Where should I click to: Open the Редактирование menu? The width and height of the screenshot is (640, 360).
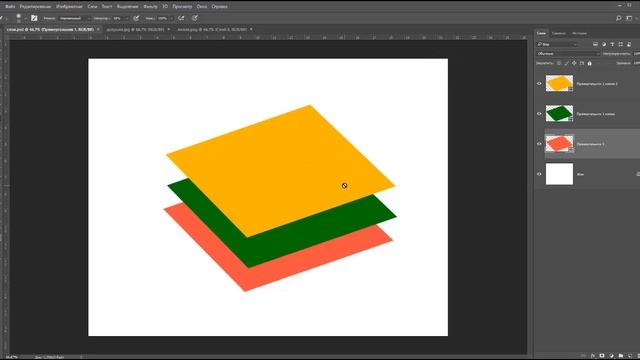coord(36,7)
